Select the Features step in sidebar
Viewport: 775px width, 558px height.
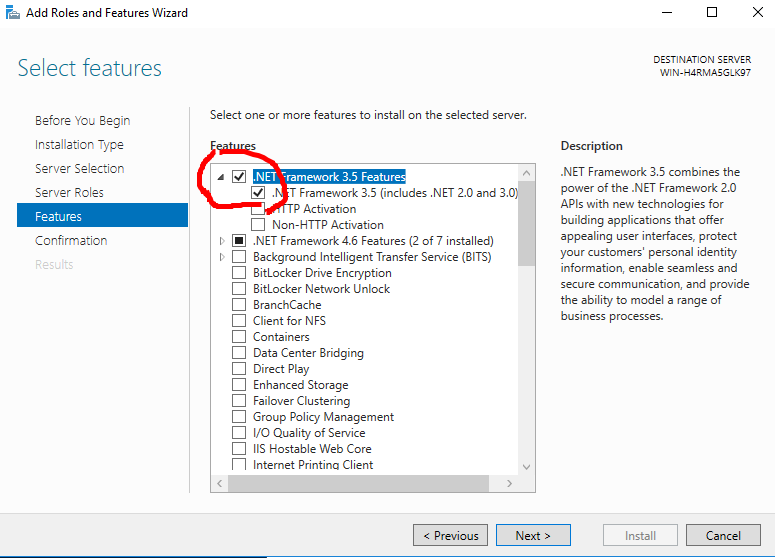point(102,215)
